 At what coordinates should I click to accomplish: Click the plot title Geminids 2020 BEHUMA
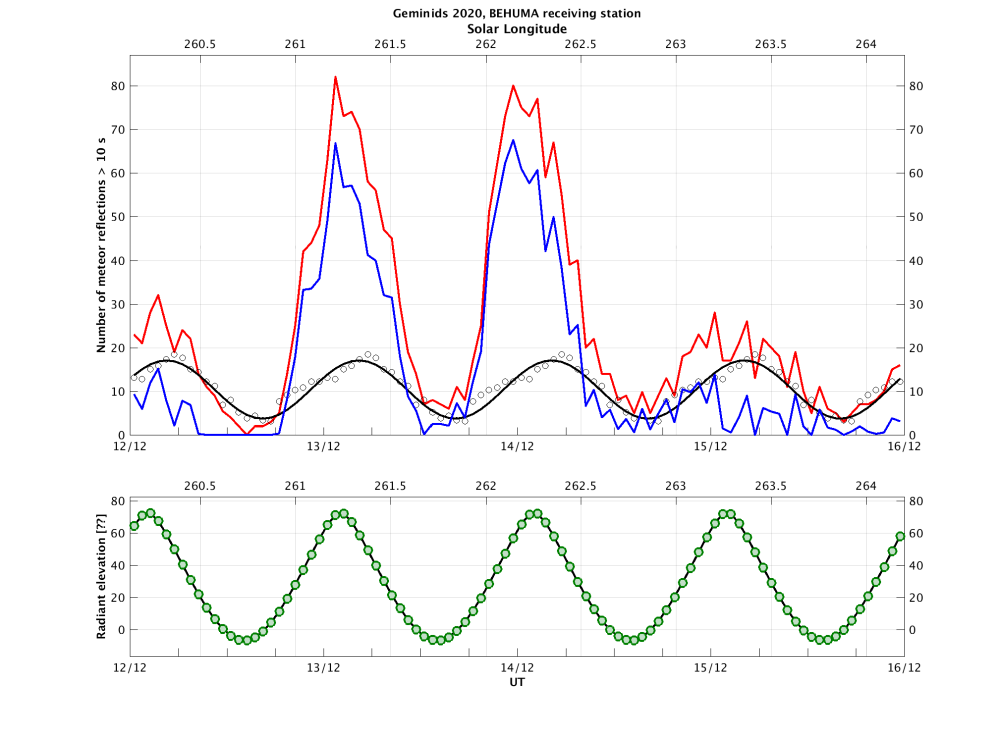click(x=516, y=14)
